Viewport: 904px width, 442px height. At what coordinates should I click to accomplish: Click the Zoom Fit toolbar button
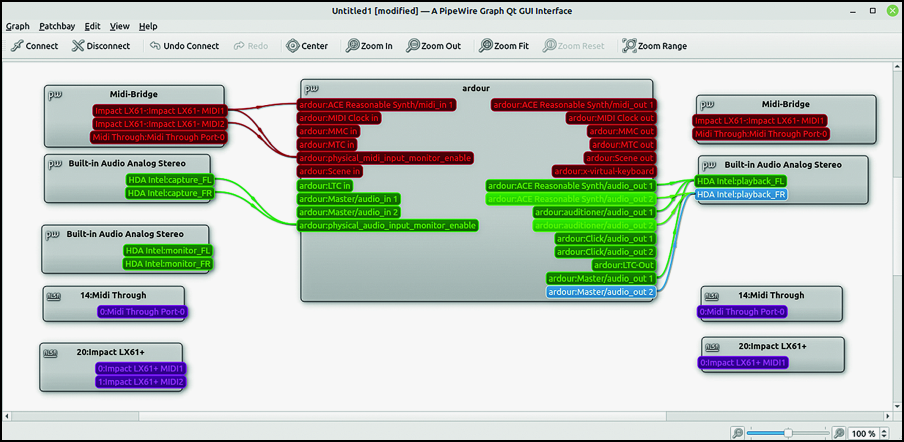pos(504,46)
